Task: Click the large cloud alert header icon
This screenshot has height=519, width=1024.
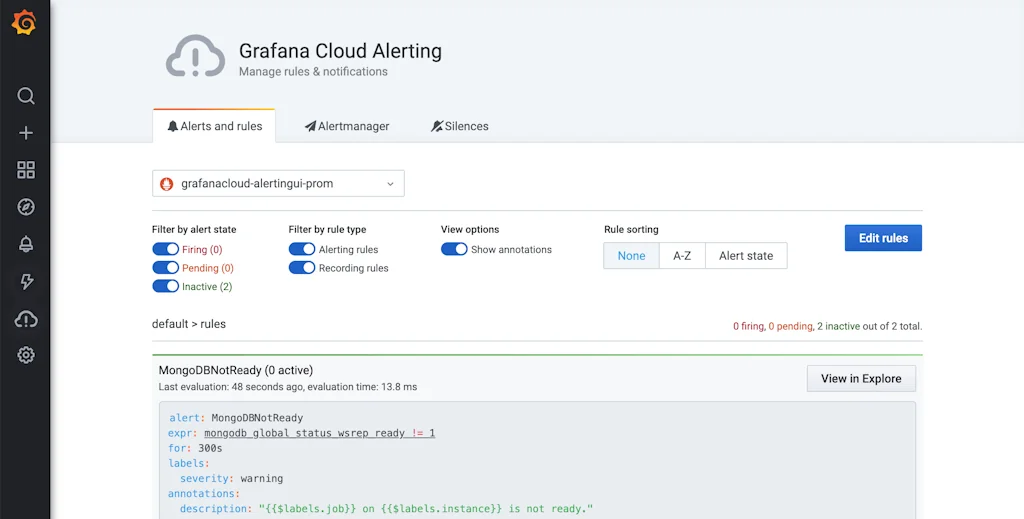Action: coord(195,57)
